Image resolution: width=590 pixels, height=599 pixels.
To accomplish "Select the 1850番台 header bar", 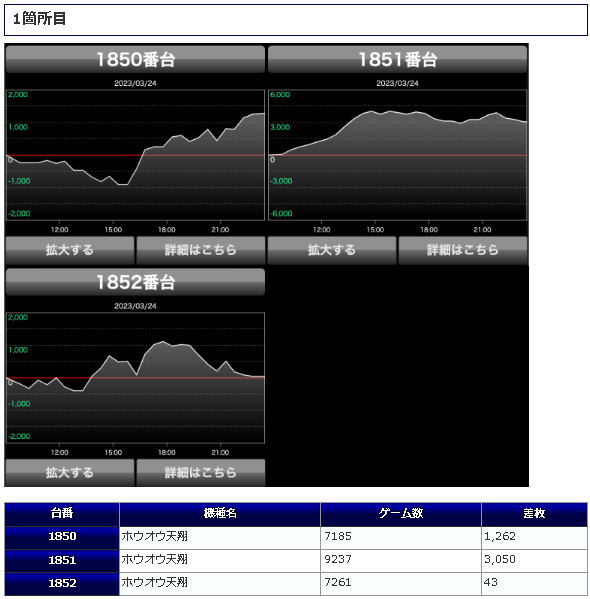I will 135,59.
